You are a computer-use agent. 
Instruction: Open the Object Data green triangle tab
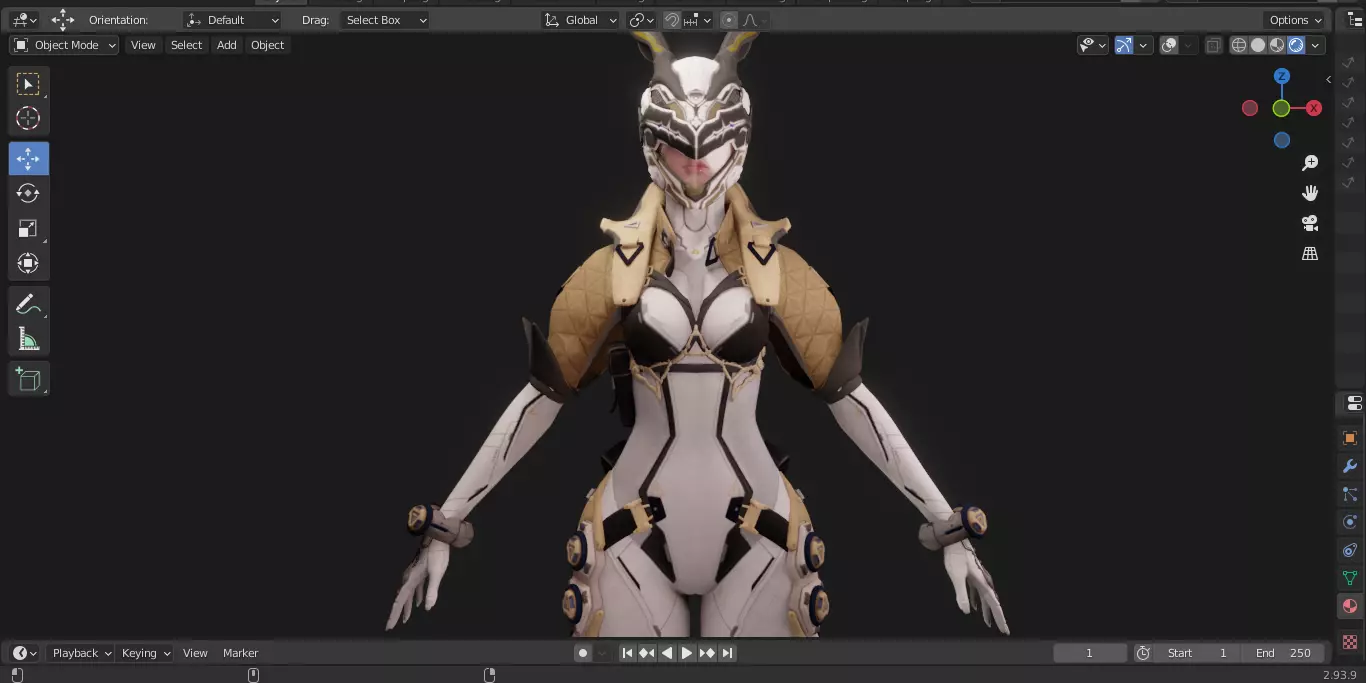(x=1350, y=578)
